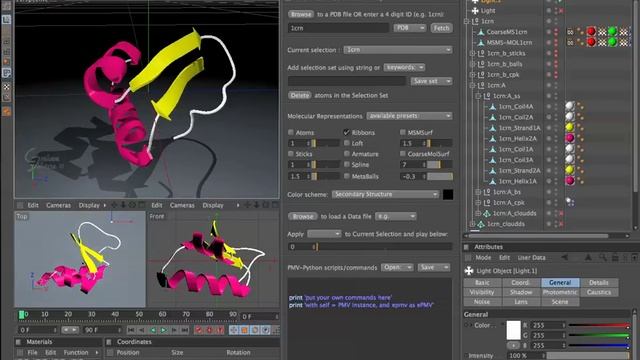Enable the CoarseMolSurf checkbox
The height and width of the screenshot is (360, 640).
[x=403, y=154]
